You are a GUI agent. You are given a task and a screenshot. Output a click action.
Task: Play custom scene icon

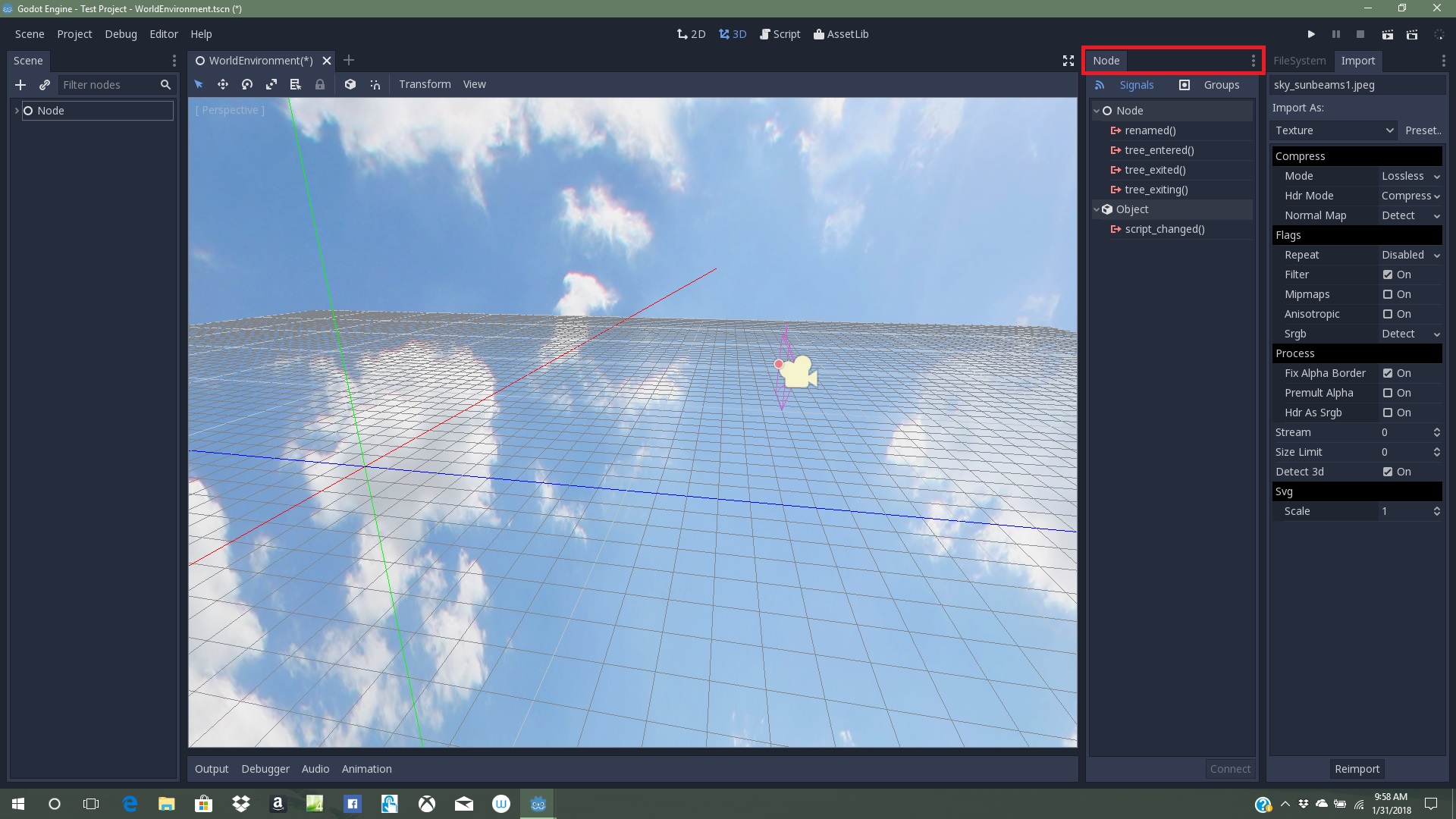pyautogui.click(x=1412, y=34)
